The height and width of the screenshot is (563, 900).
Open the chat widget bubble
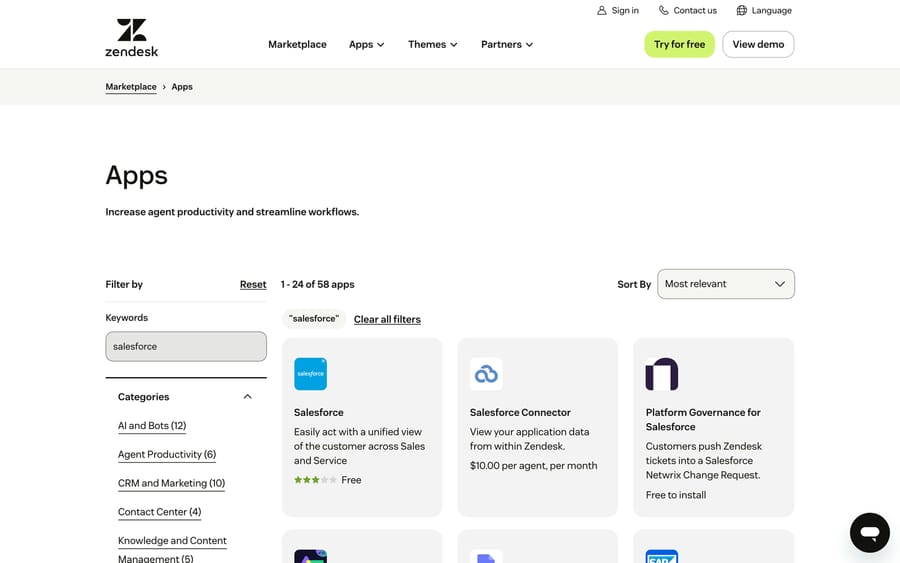click(x=870, y=533)
